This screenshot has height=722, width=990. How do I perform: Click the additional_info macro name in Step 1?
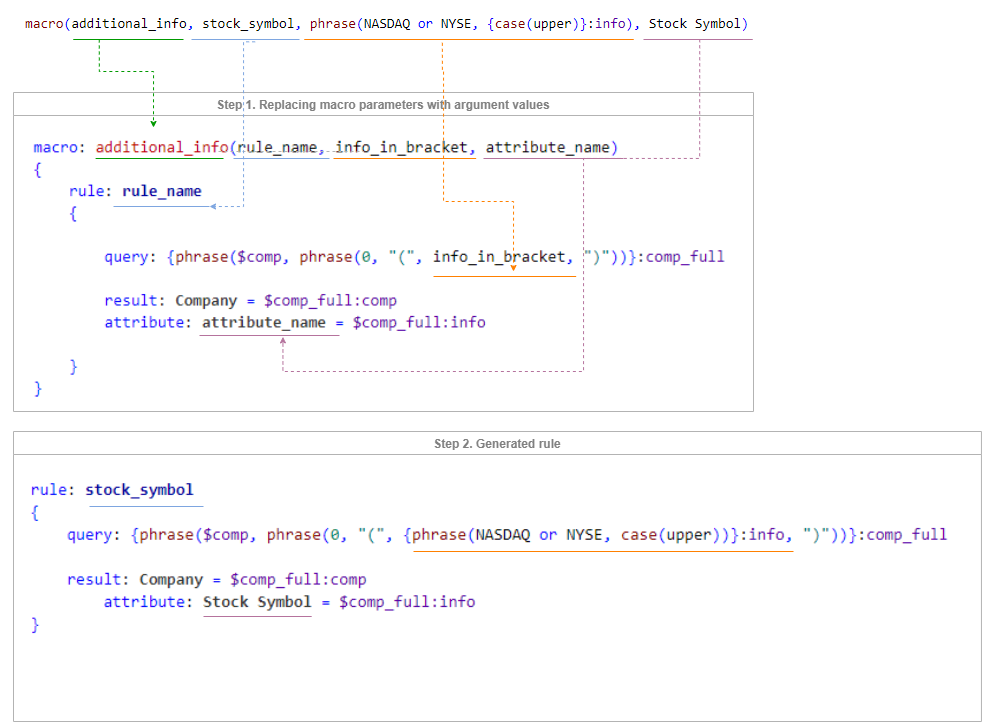click(x=160, y=147)
